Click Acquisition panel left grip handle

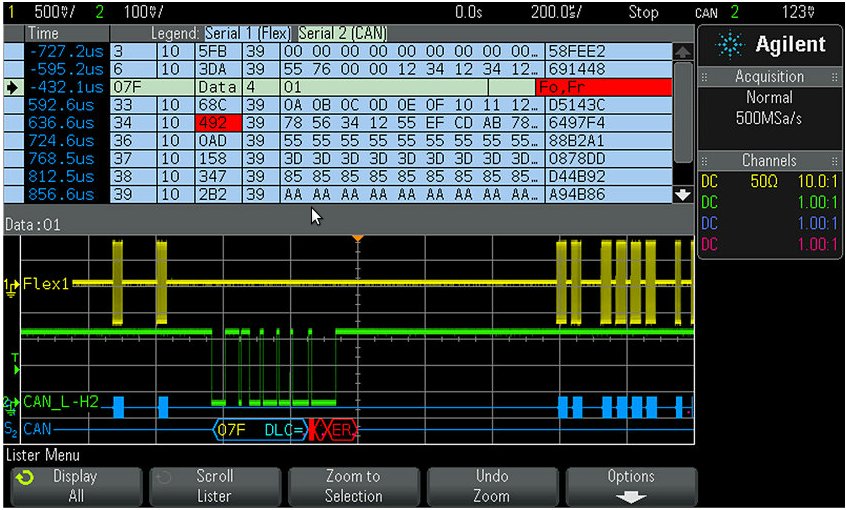[704, 77]
